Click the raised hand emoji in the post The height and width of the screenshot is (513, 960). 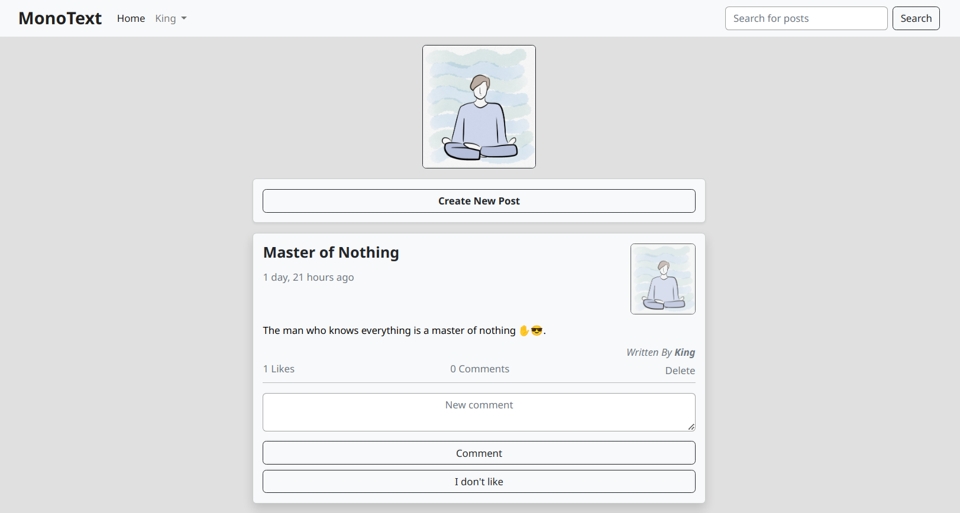524,331
